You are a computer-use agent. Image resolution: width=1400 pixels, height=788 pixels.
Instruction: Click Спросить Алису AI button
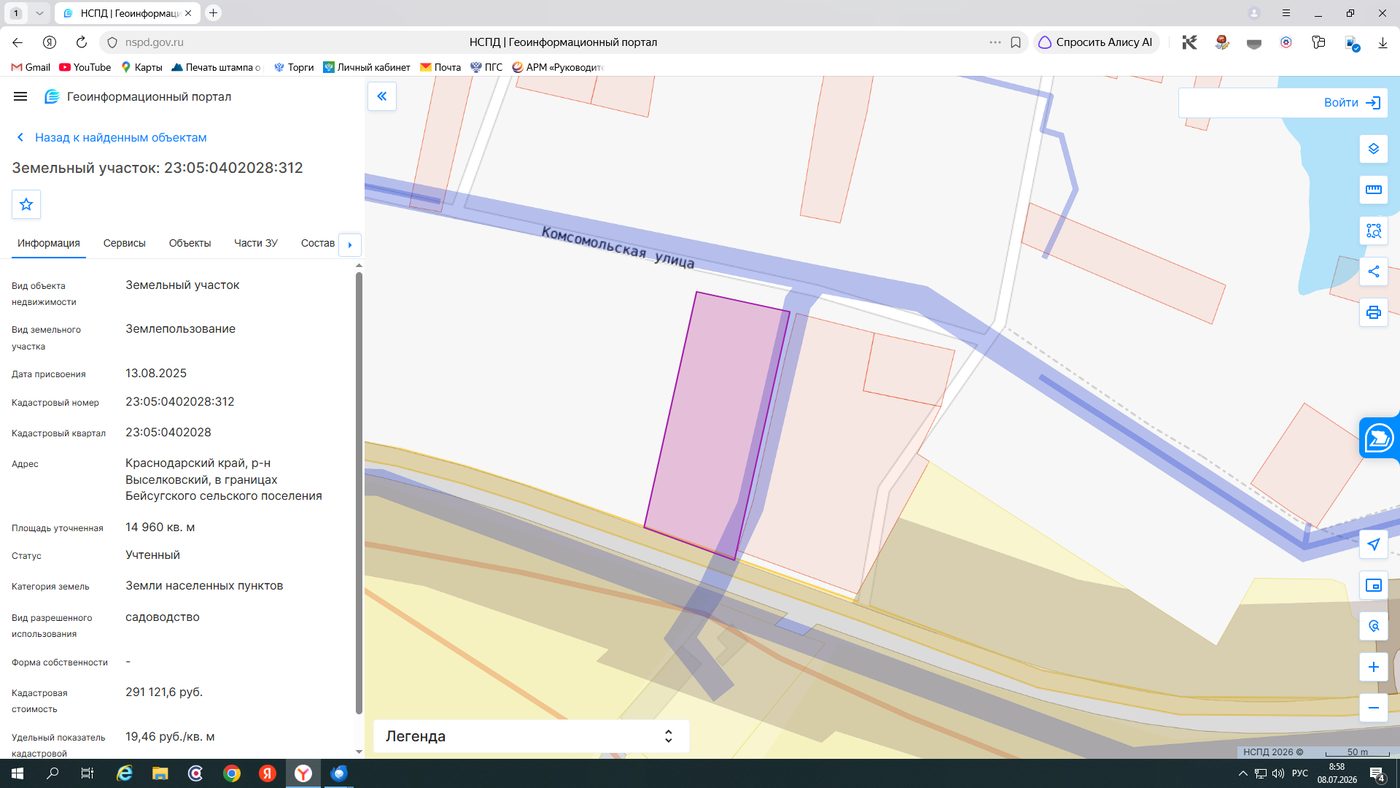pyautogui.click(x=1096, y=43)
